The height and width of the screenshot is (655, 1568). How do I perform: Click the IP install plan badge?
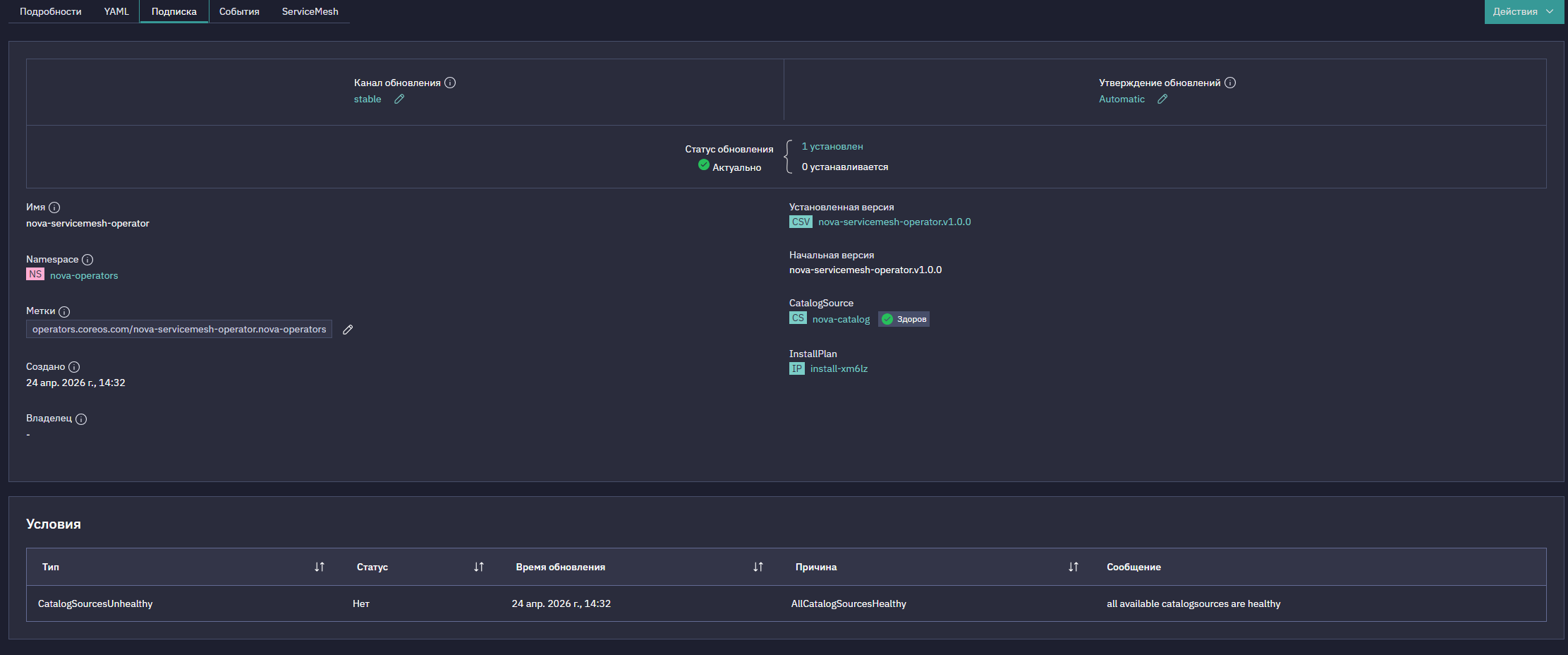click(797, 368)
